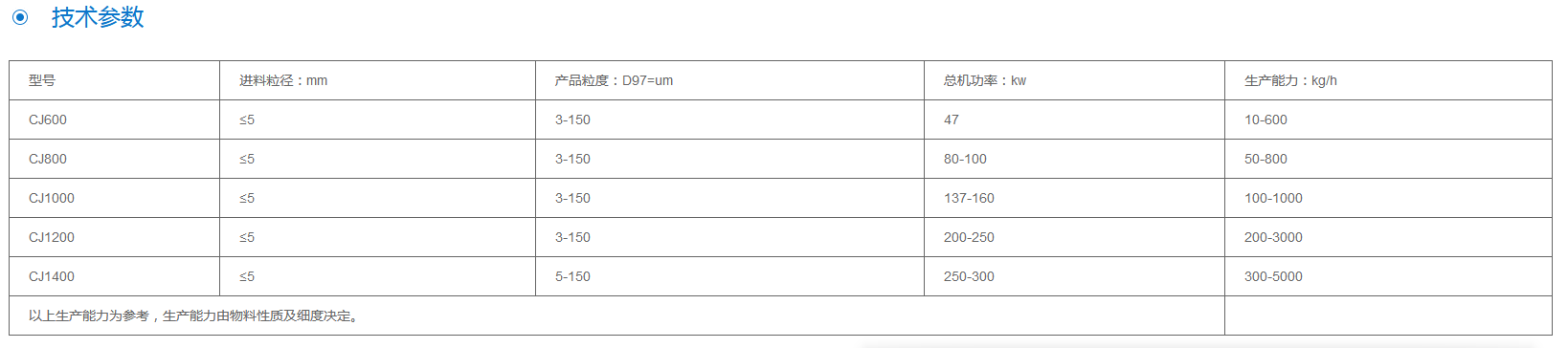This screenshot has width=1568, height=348.
Task: Click the 技术参数 section heading
Action: (x=98, y=17)
